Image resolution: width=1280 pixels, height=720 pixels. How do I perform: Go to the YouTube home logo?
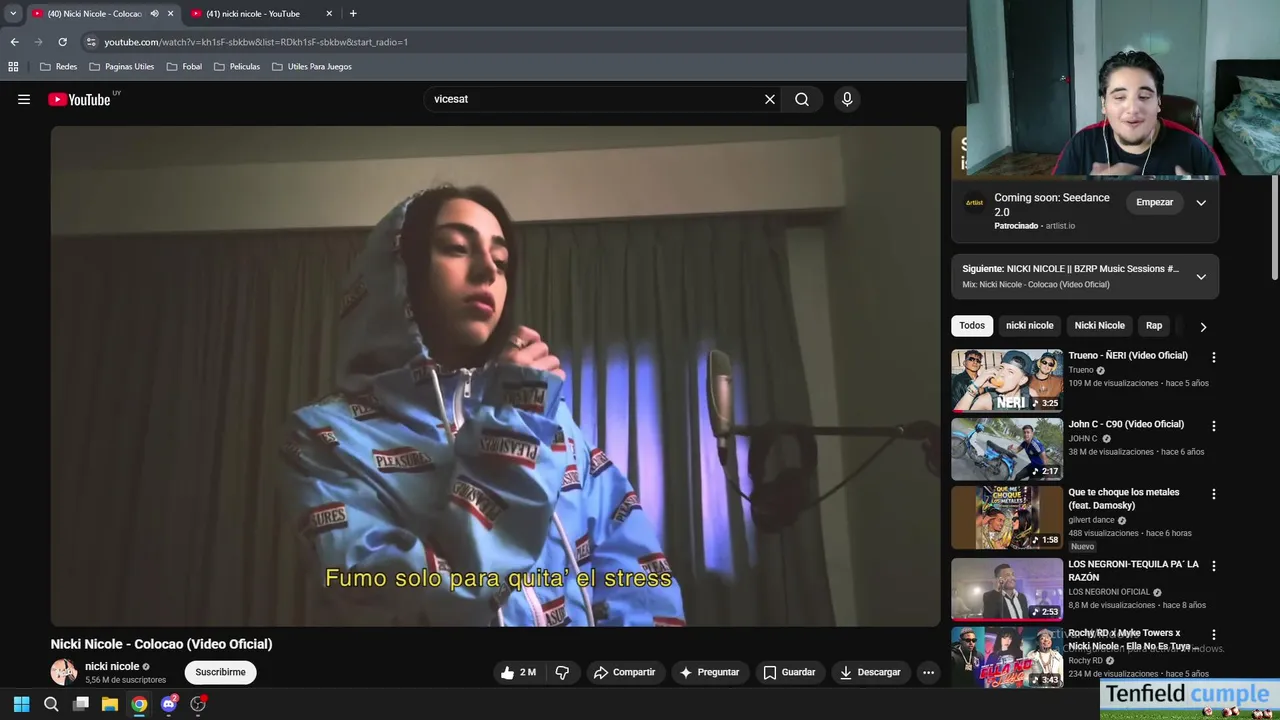coord(79,99)
